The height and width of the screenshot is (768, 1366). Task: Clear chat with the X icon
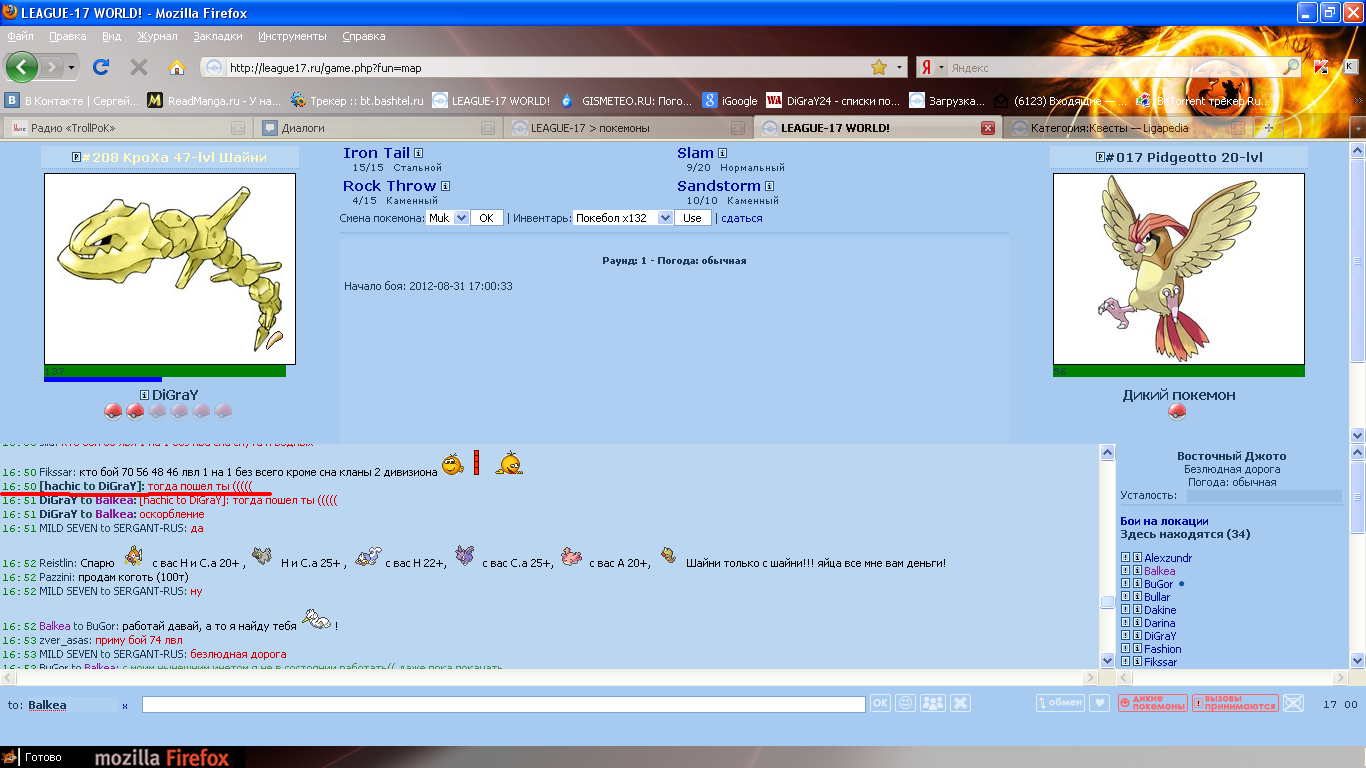point(960,703)
